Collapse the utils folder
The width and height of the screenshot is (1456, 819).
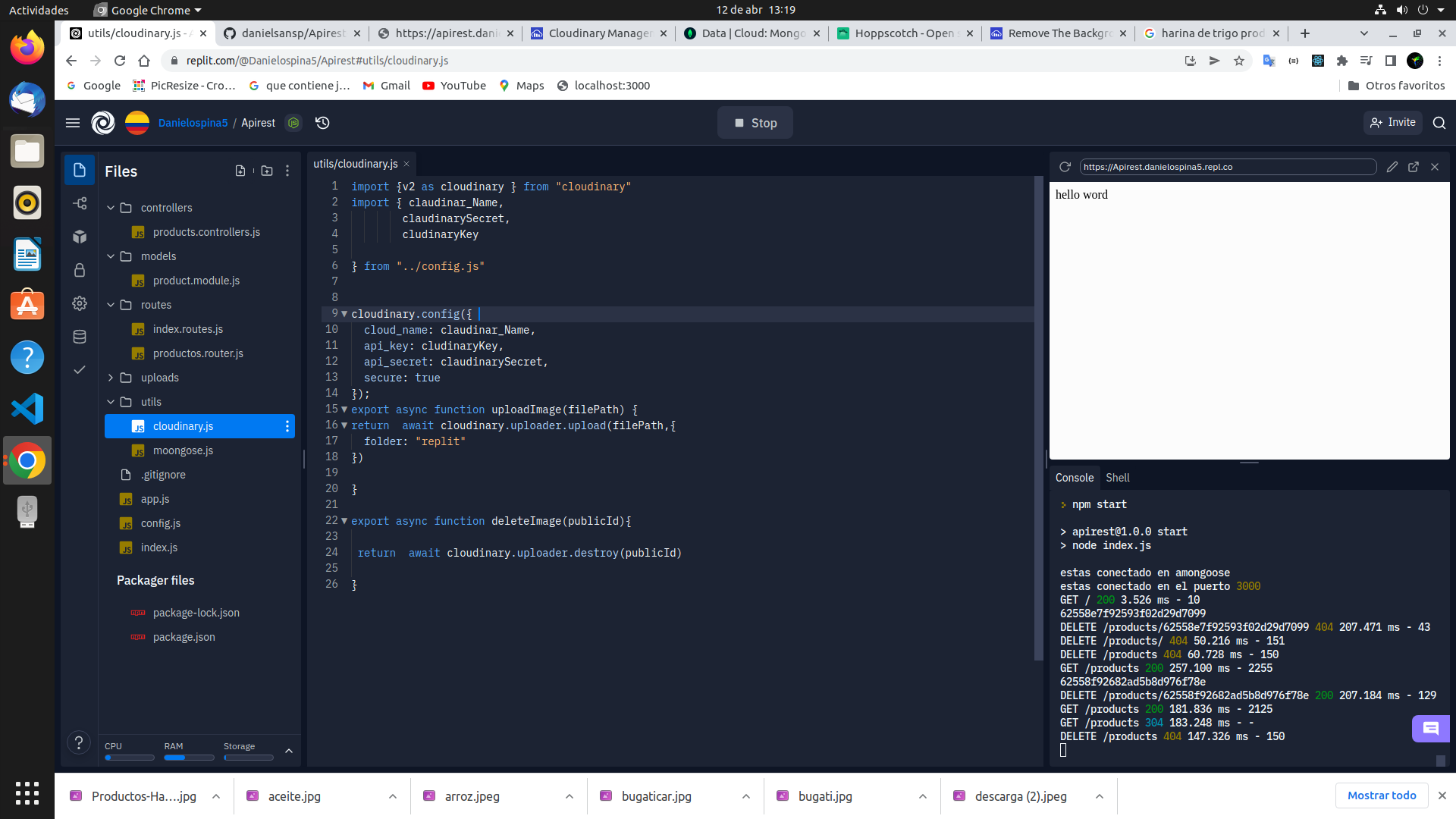(x=111, y=401)
